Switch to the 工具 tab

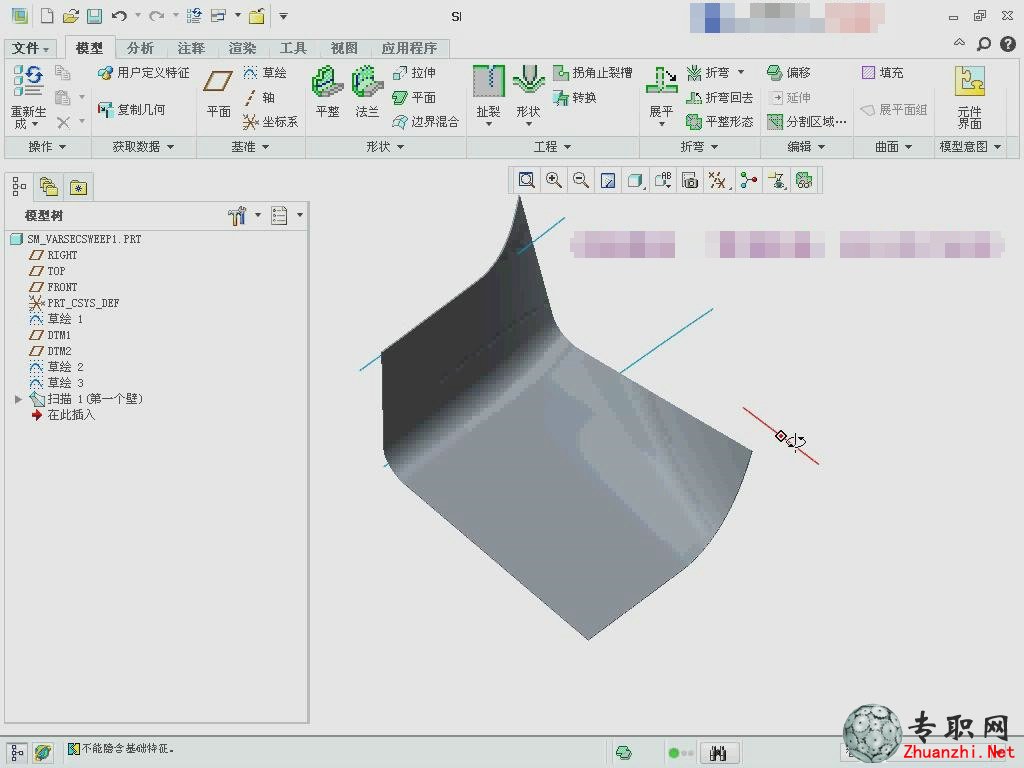tap(293, 48)
